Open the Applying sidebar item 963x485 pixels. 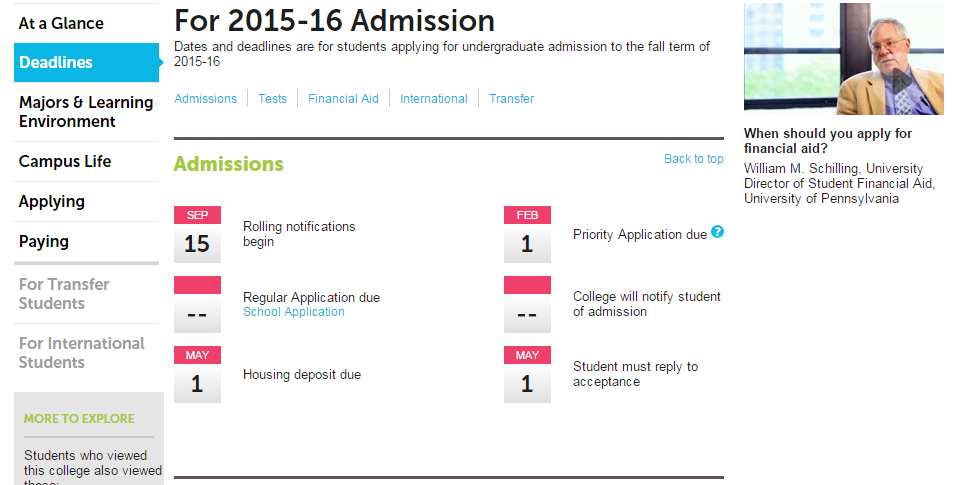tap(52, 201)
